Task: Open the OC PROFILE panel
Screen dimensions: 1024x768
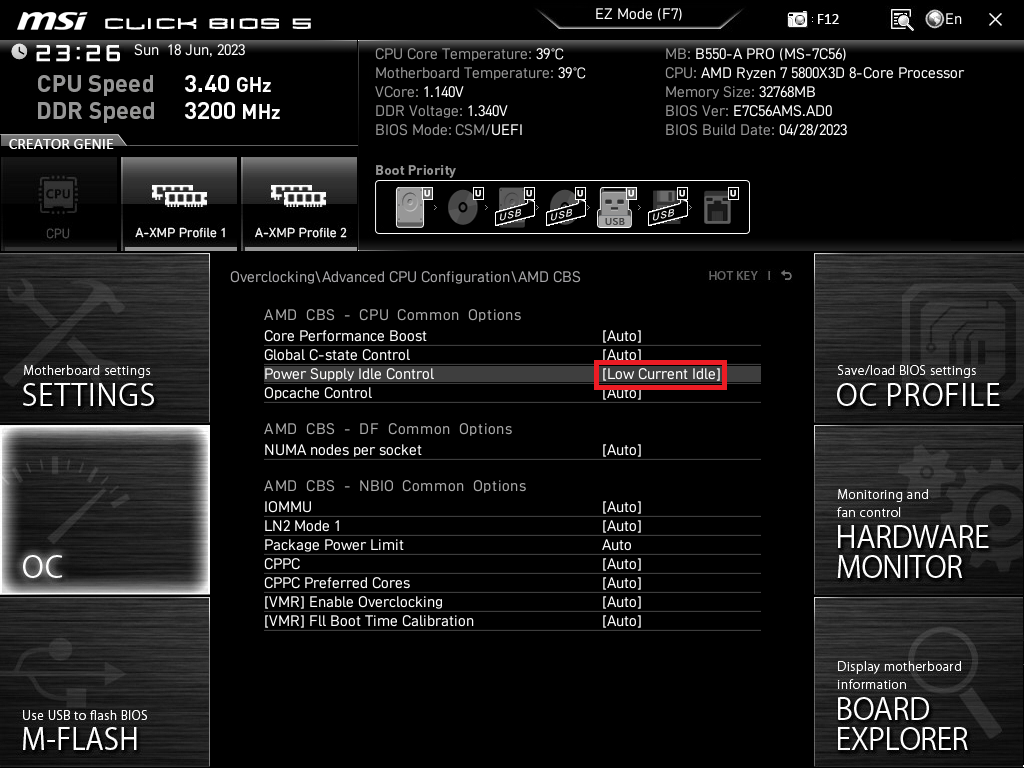Action: (x=919, y=338)
